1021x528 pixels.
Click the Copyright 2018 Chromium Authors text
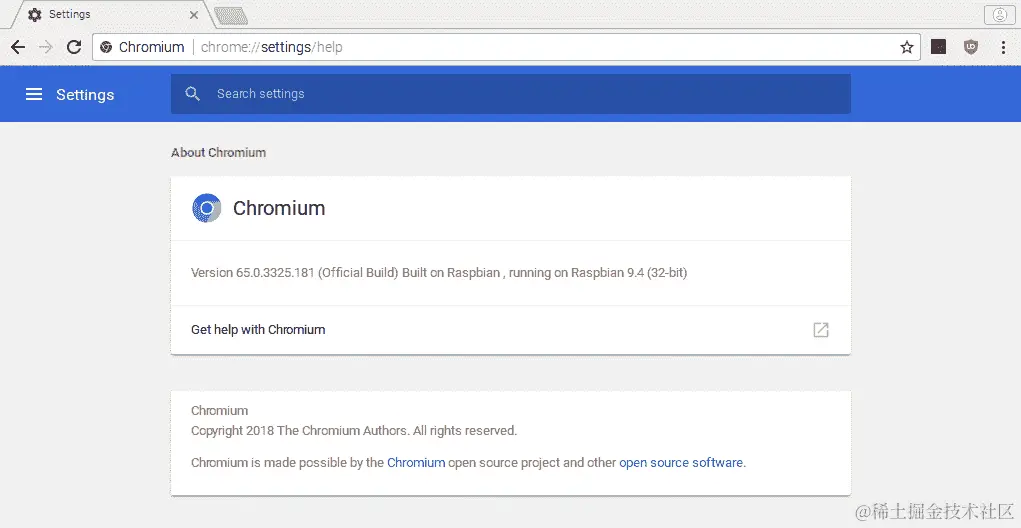pyautogui.click(x=354, y=430)
